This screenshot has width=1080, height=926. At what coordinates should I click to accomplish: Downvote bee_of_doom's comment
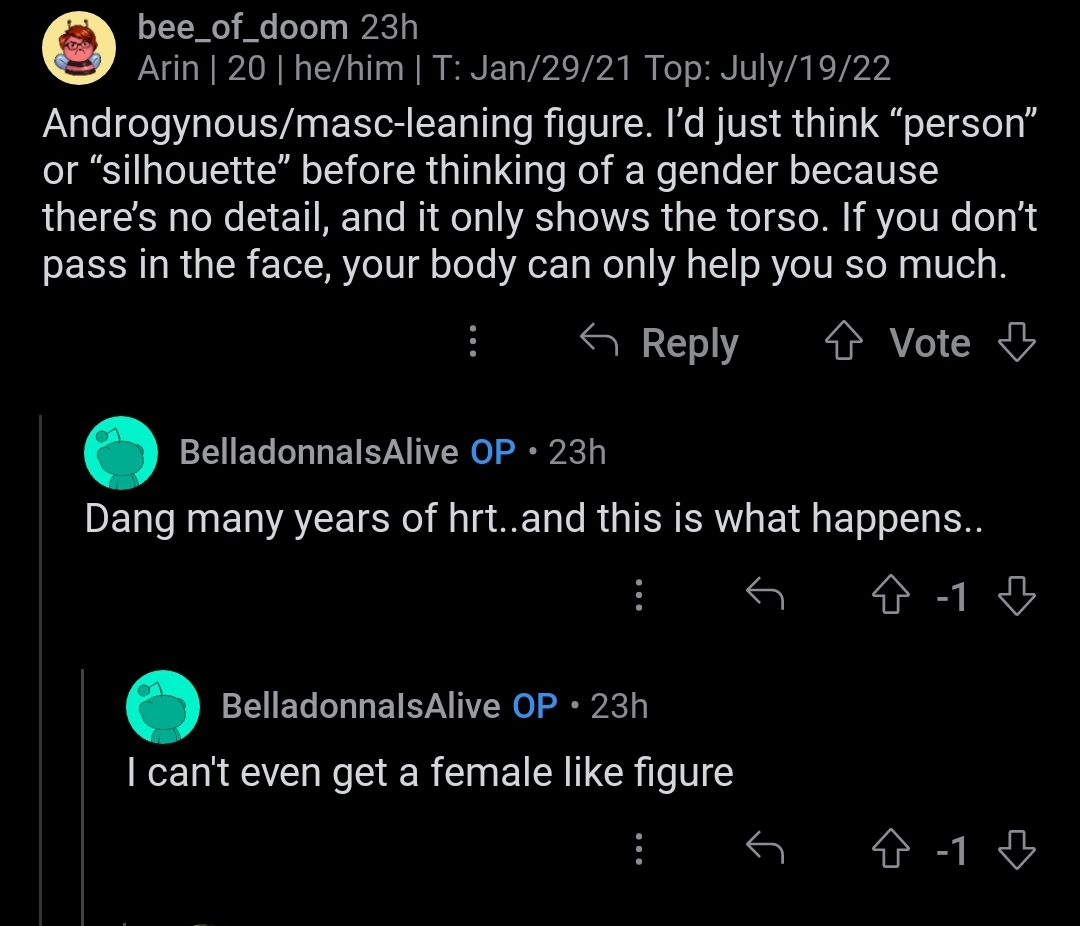pyautogui.click(x=1017, y=341)
